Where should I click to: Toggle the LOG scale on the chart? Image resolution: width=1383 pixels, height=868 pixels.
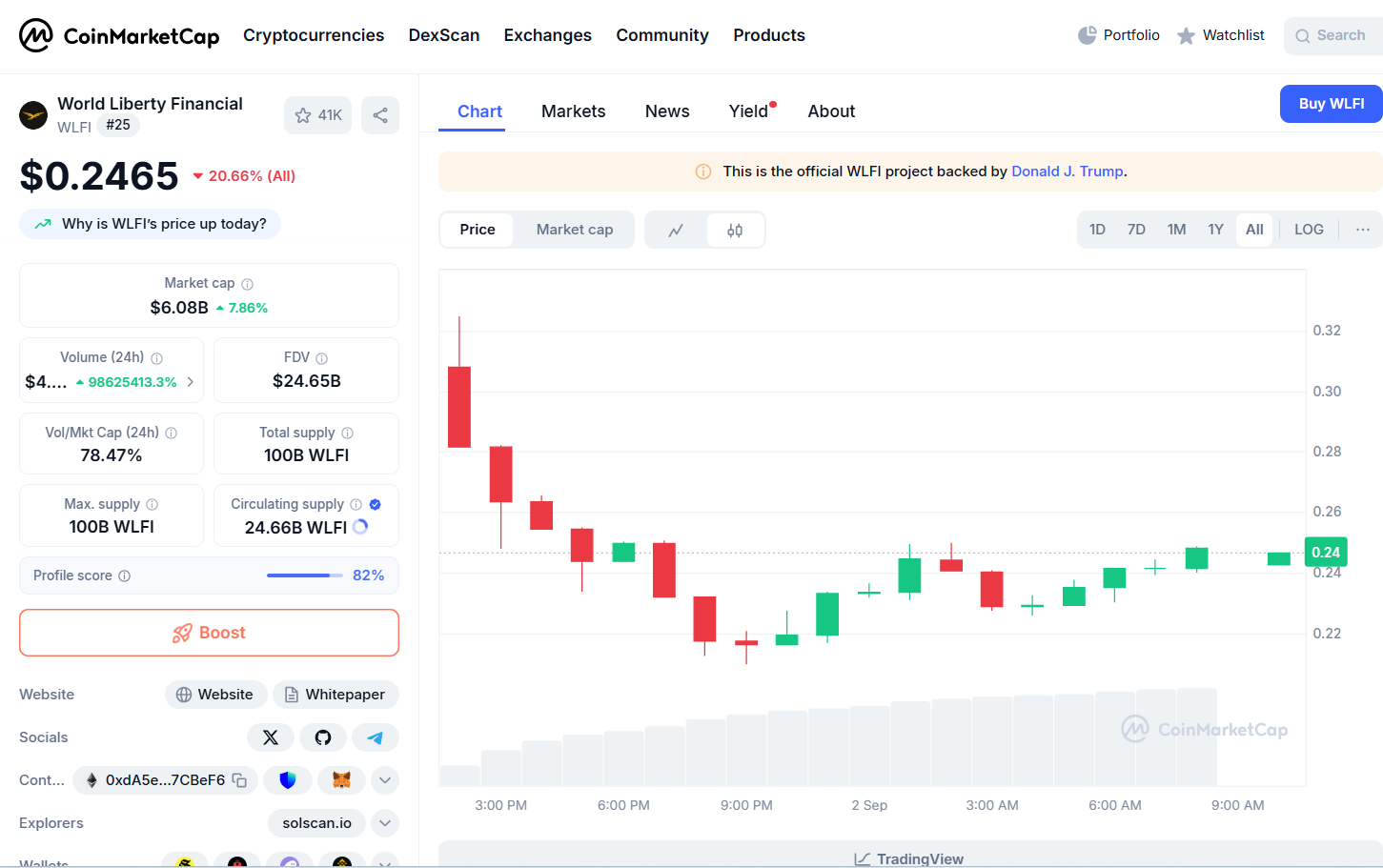click(1309, 230)
